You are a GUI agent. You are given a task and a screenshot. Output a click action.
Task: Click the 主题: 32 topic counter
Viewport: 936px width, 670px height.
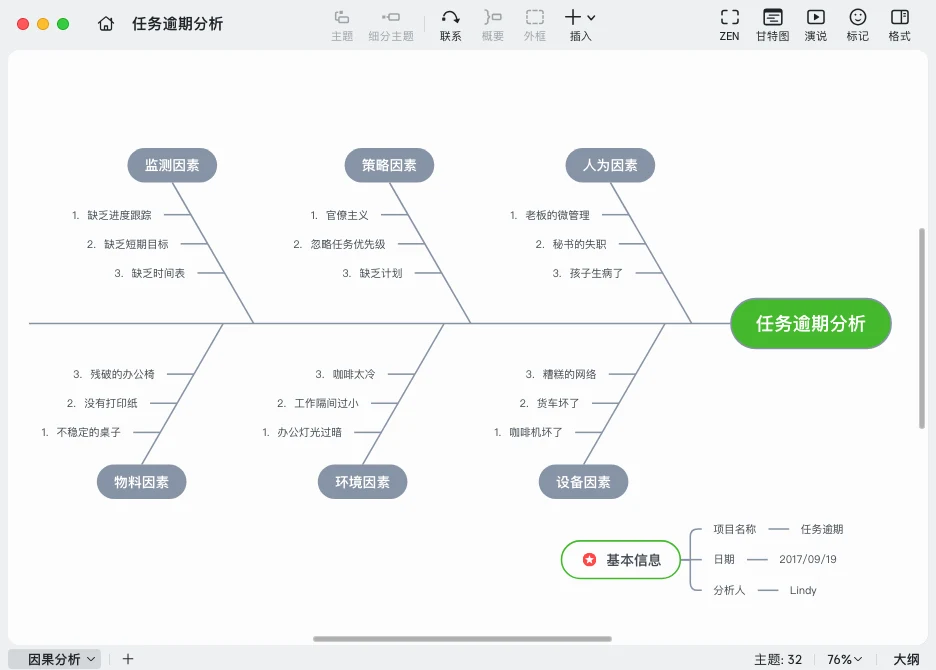(x=777, y=659)
